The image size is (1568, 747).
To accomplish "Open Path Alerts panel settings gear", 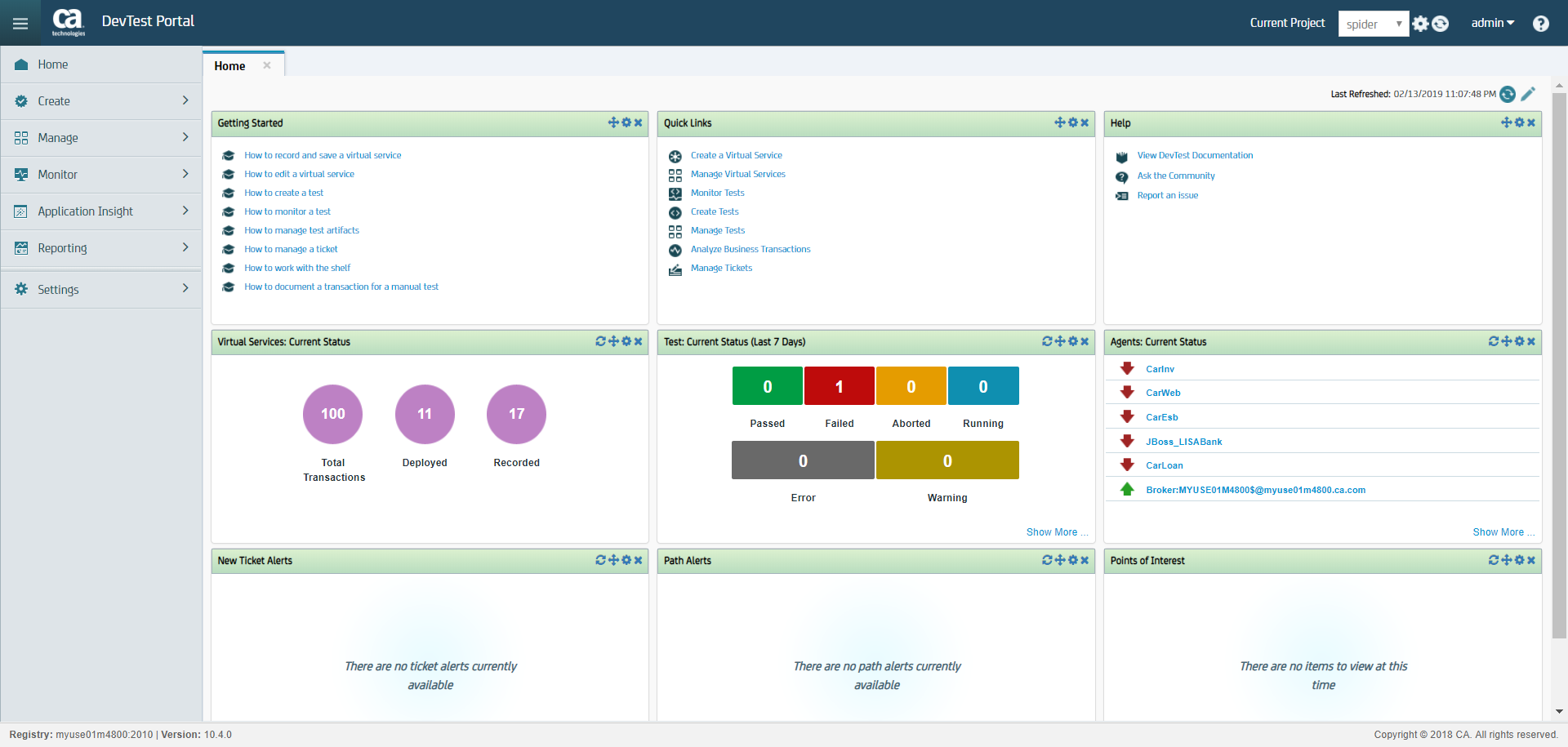I will click(1072, 560).
